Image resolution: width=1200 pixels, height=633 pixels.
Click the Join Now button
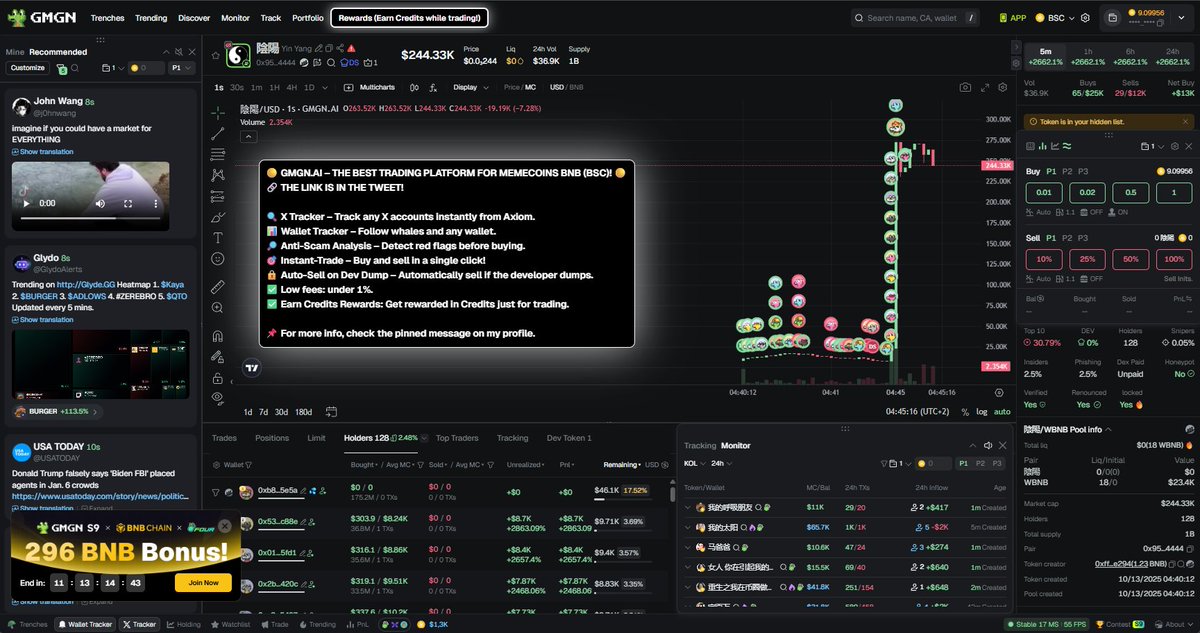pos(203,583)
